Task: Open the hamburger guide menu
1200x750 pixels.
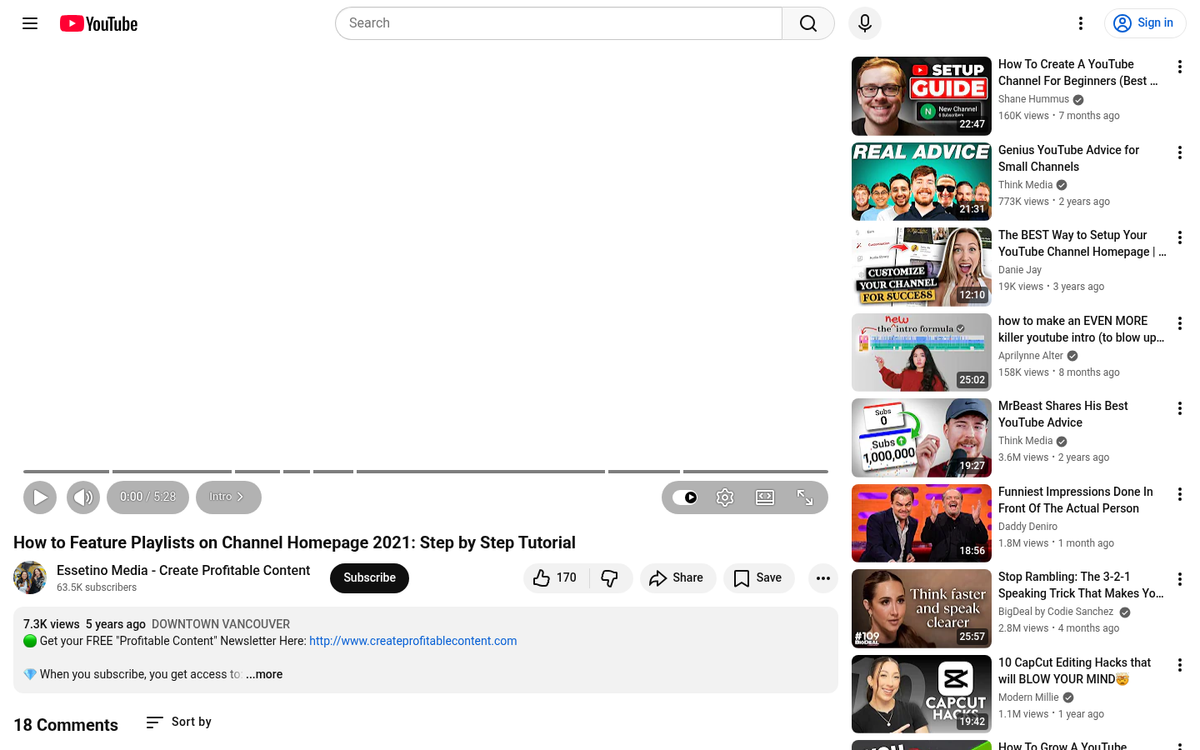Action: click(x=30, y=23)
